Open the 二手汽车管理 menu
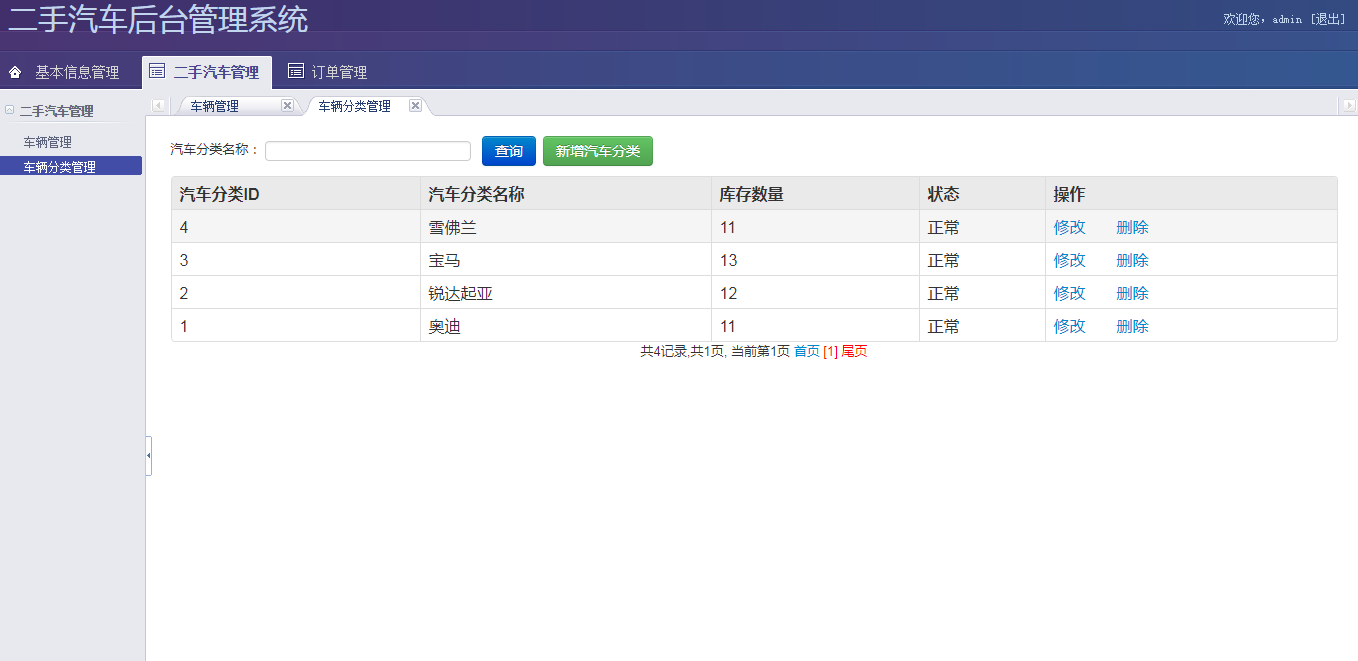The image size is (1358, 661). coord(207,72)
